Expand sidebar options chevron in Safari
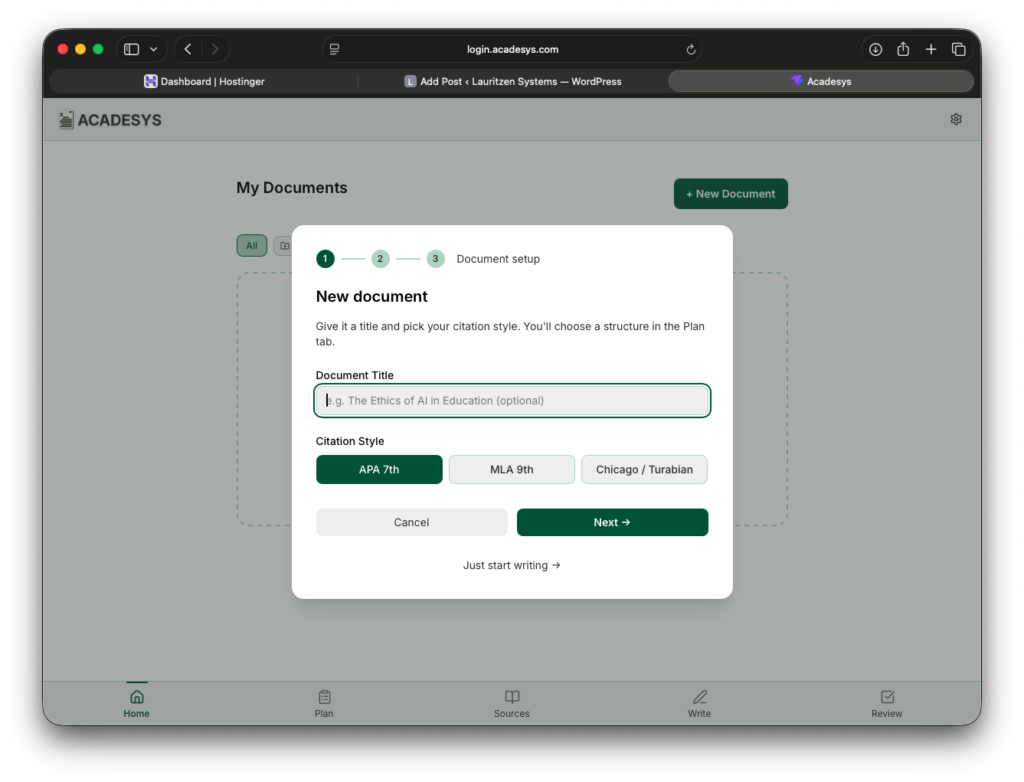Image resolution: width=1024 pixels, height=782 pixels. click(x=153, y=49)
